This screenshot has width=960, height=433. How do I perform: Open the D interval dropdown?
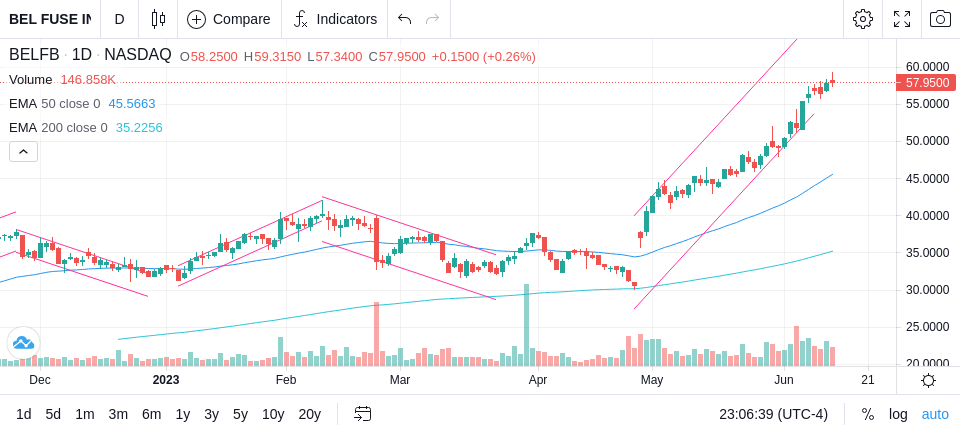coord(119,19)
